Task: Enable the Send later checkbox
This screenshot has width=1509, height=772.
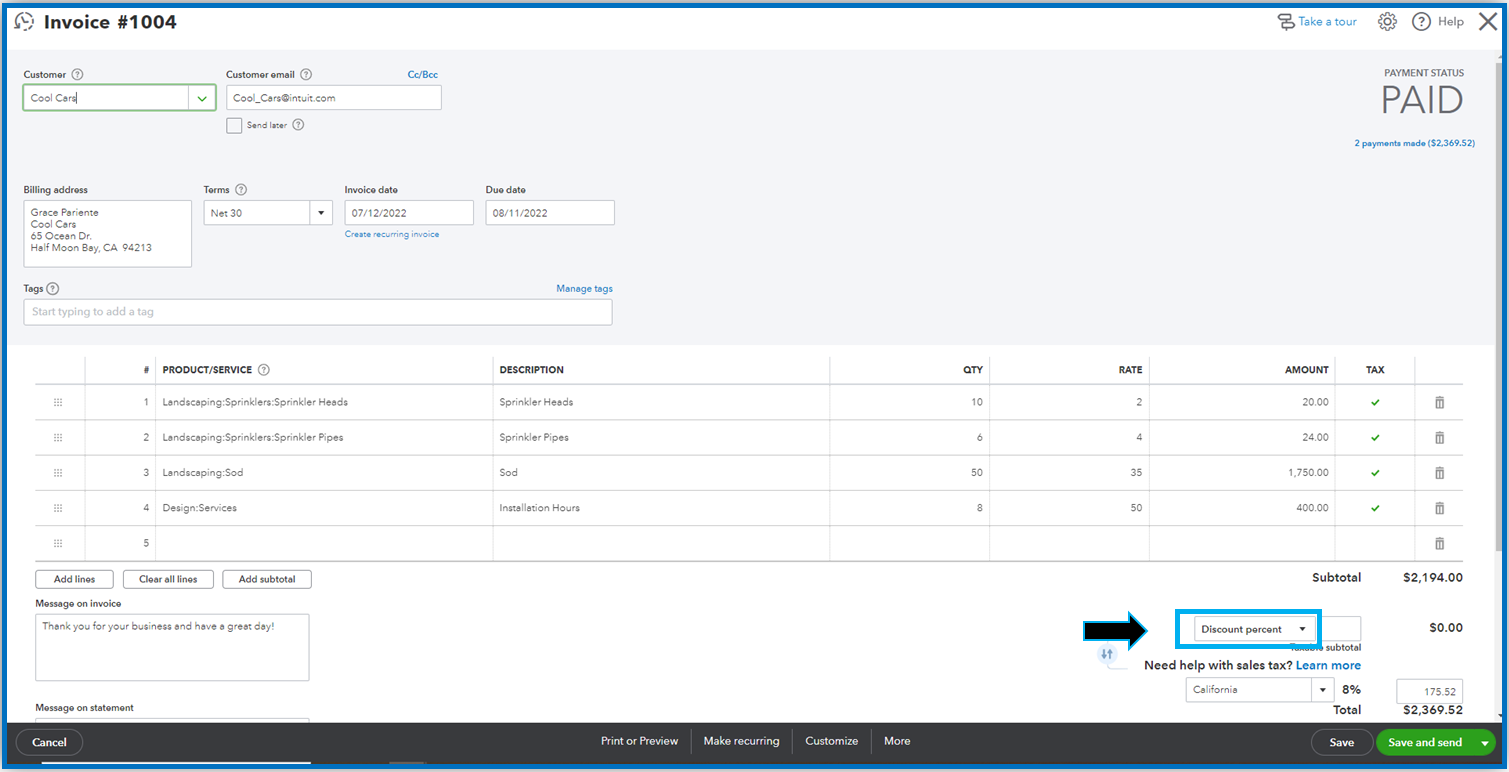Action: [234, 126]
